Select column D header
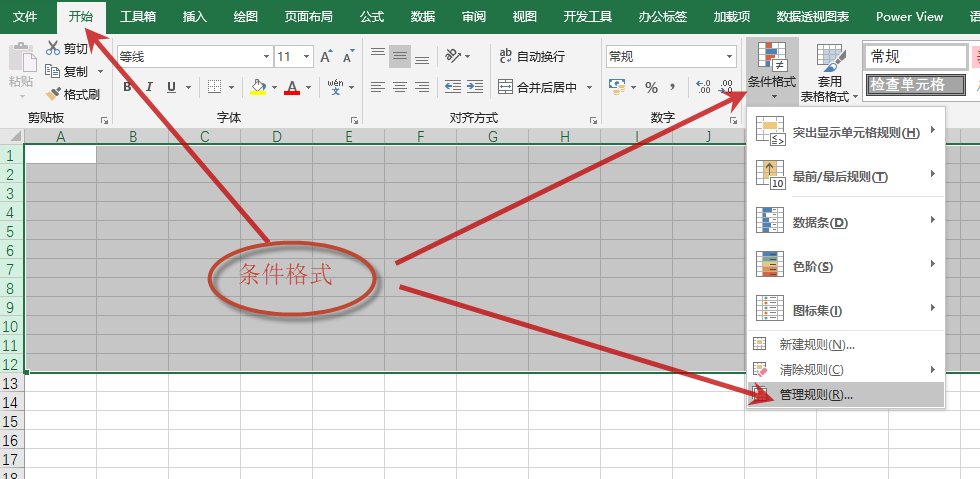The width and height of the screenshot is (980, 479). [277, 136]
